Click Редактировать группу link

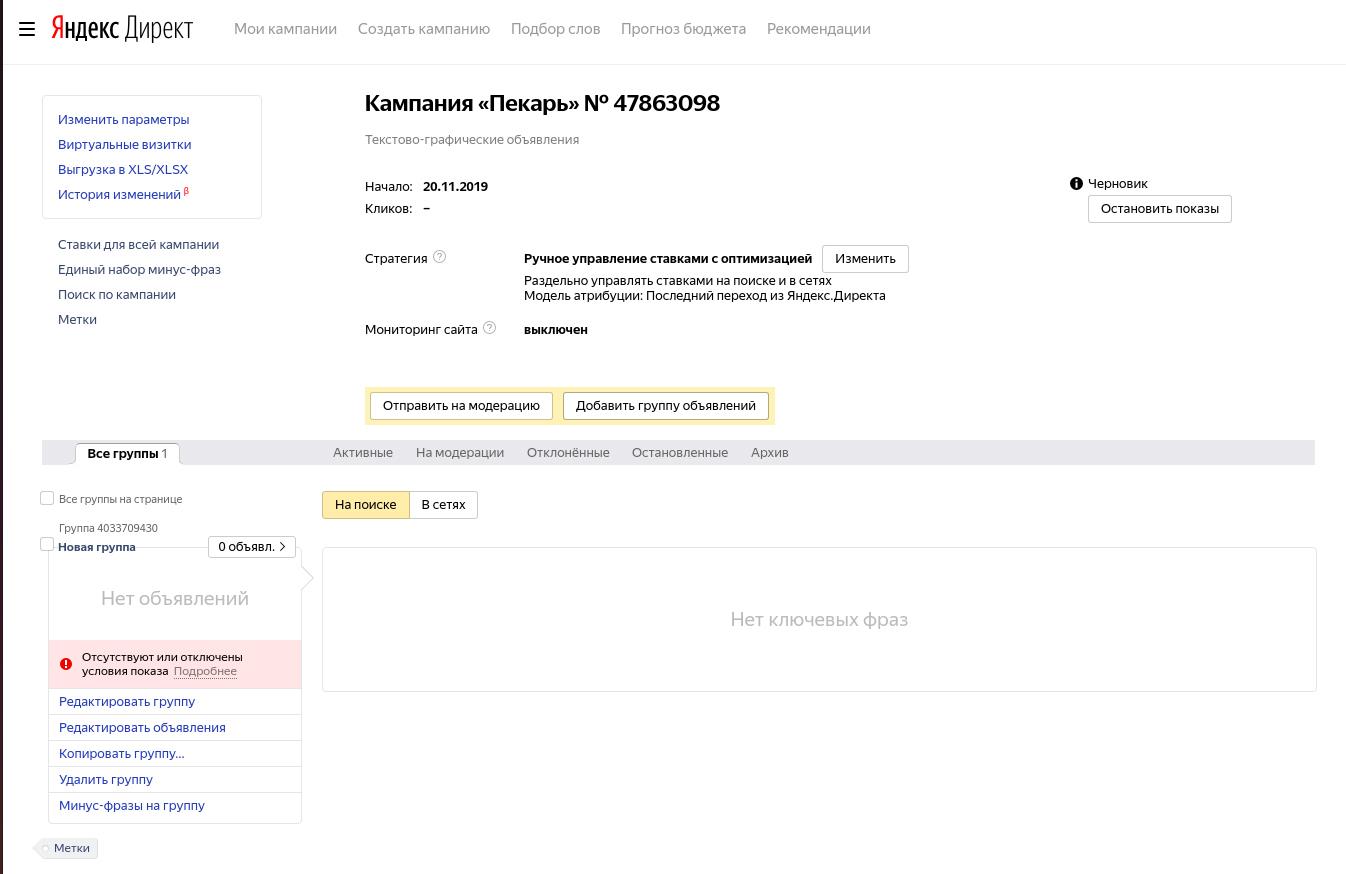pos(127,702)
